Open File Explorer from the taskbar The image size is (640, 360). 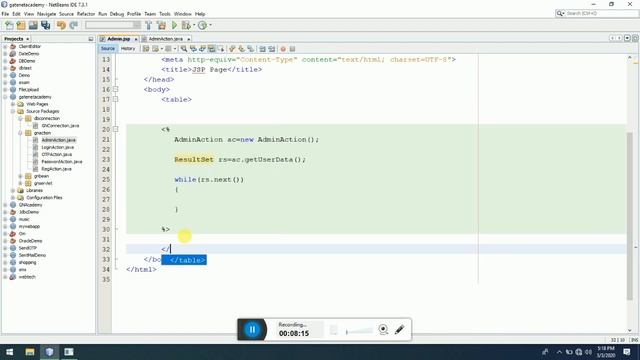(30, 351)
